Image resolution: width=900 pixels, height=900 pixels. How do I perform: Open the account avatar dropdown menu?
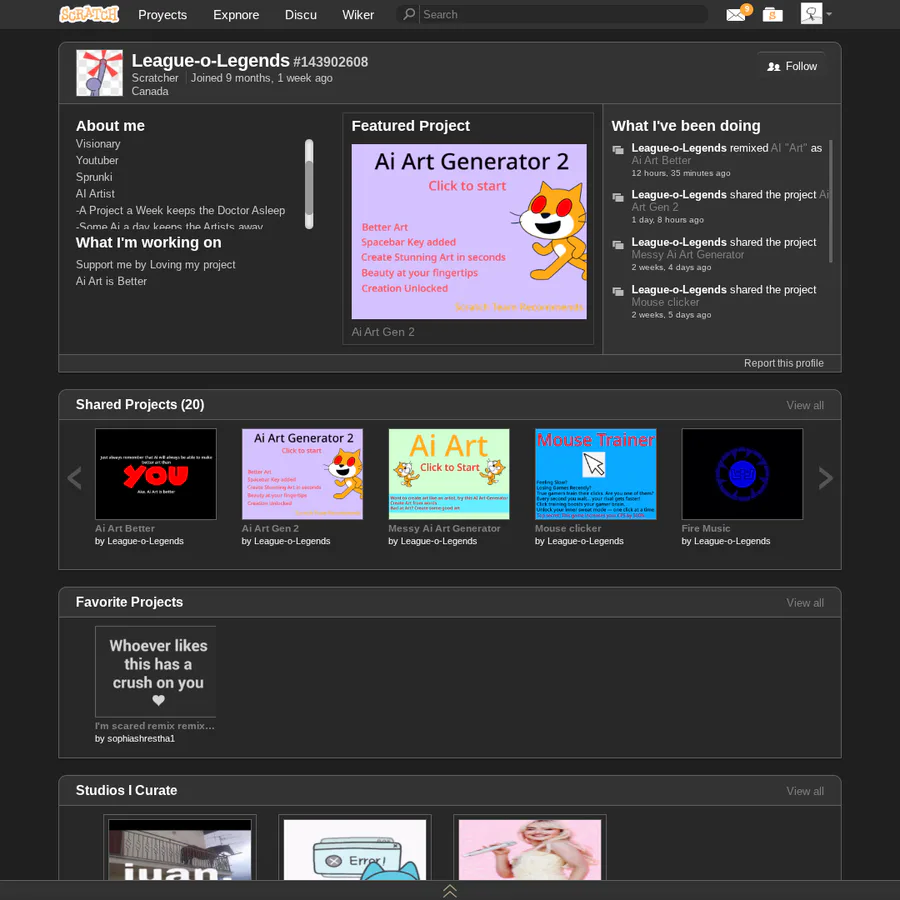pos(816,14)
